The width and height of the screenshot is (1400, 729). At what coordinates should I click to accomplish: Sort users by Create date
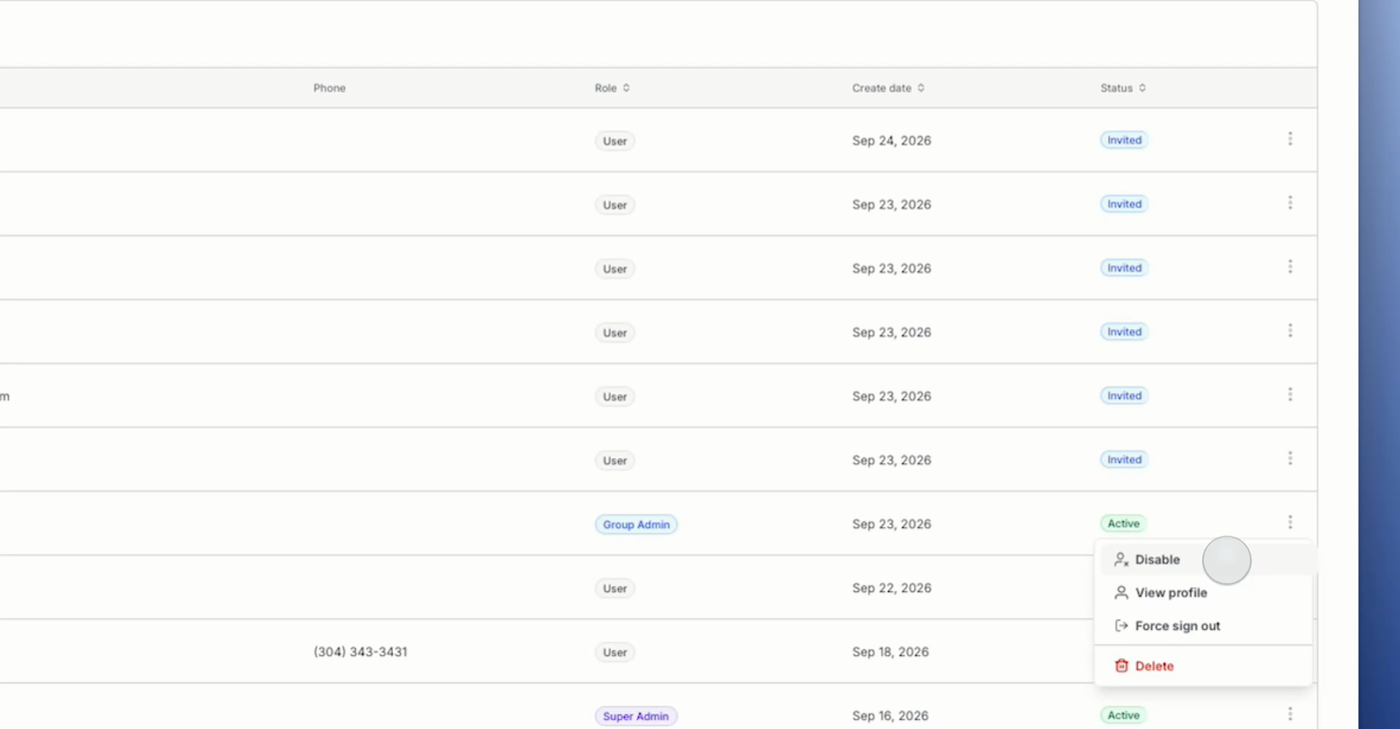tap(888, 88)
